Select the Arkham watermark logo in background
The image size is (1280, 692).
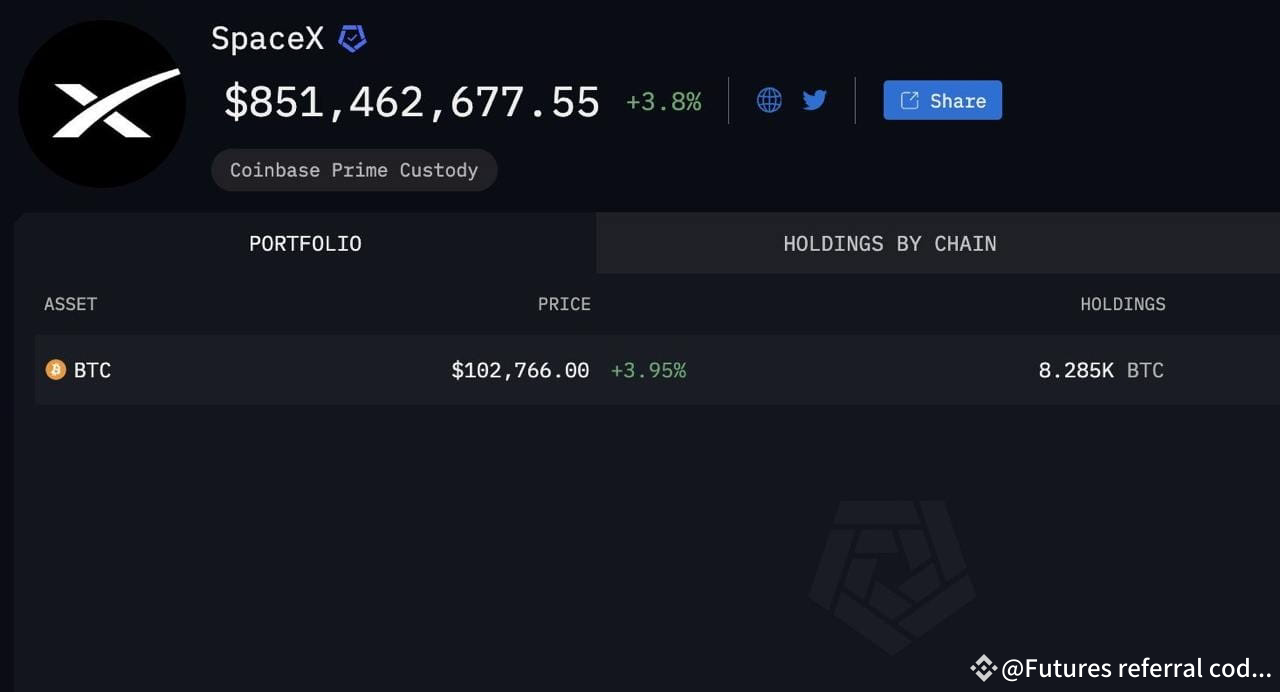tap(891, 578)
